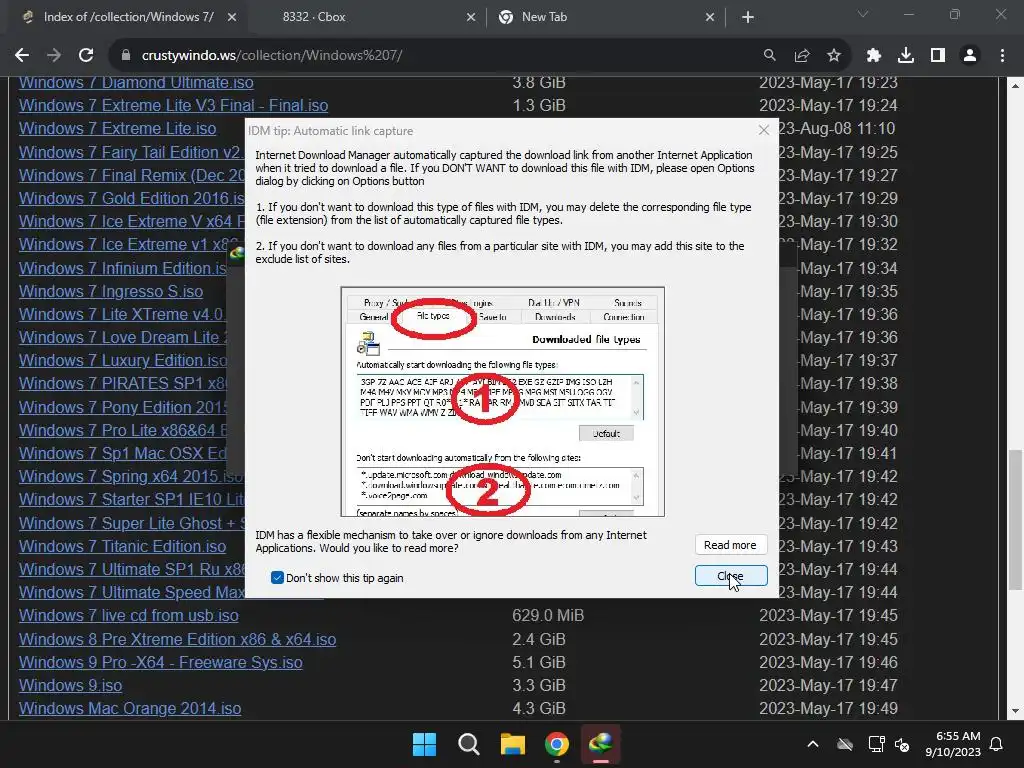Open Windows 7 Ingresso S.iso link
This screenshot has width=1024, height=768.
(111, 291)
